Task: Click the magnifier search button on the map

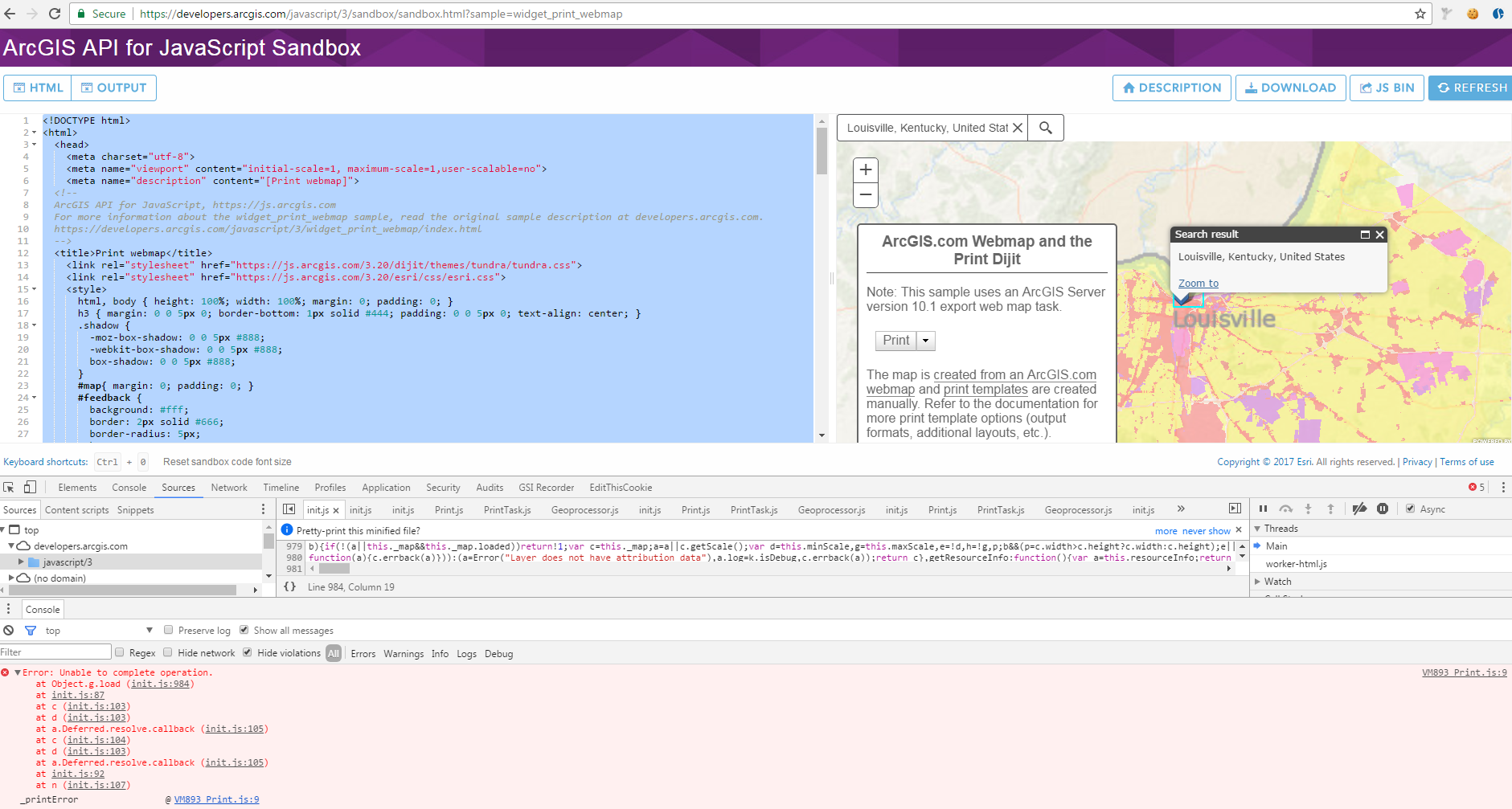Action: tap(1046, 128)
